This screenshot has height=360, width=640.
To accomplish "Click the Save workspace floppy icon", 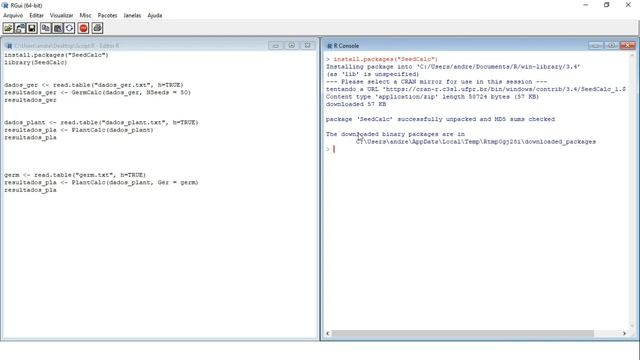I will click(x=32, y=28).
